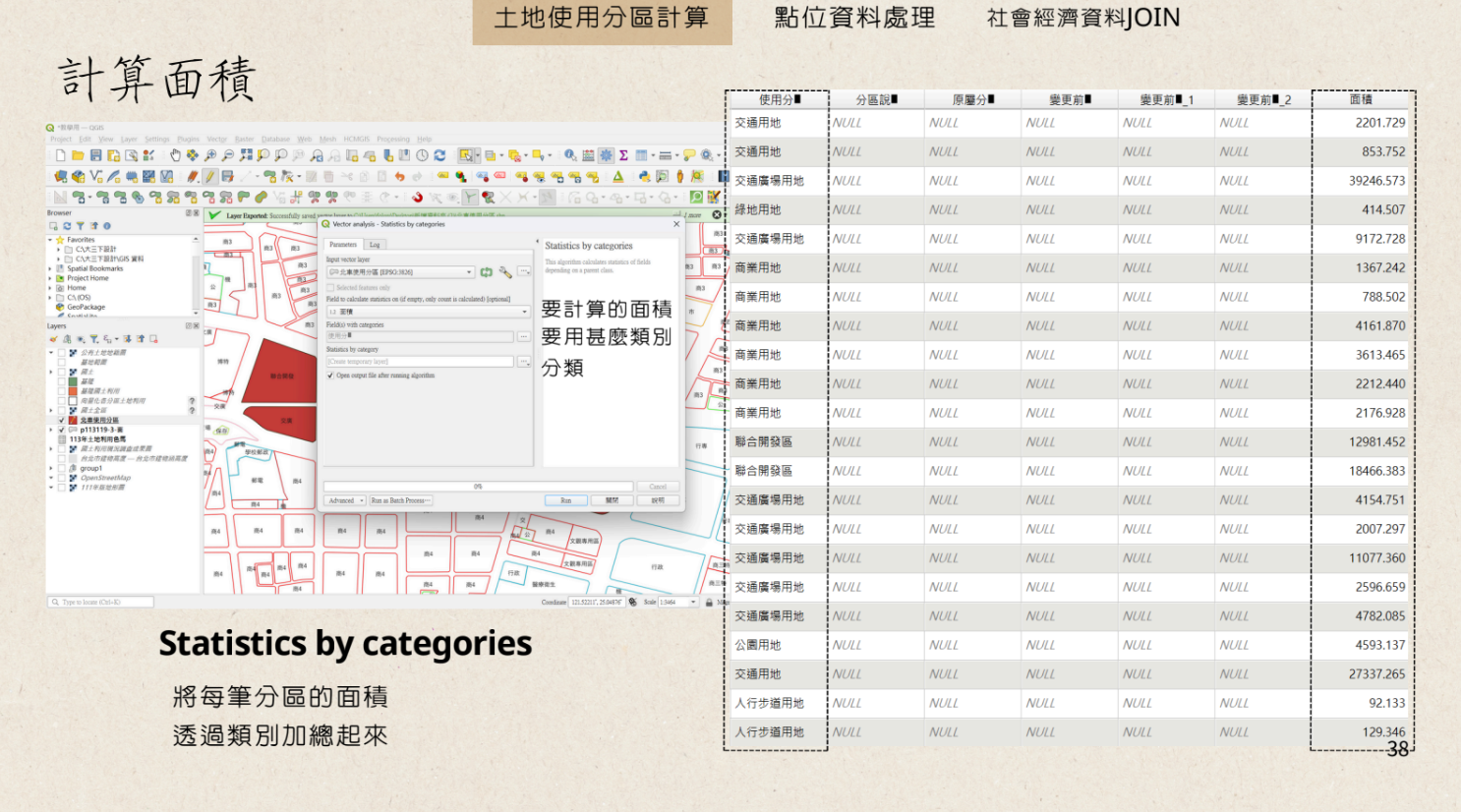Click the Zoom In magnifier icon
The height and width of the screenshot is (812, 1461).
point(210,155)
